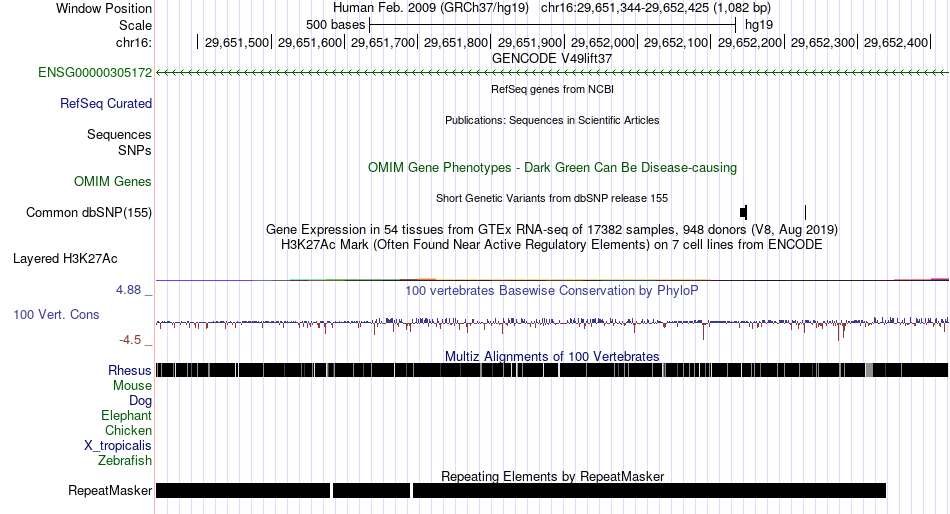Click the chr16:29,651,344-29,652,425 window position text
The image size is (950, 514).
pyautogui.click(x=656, y=8)
